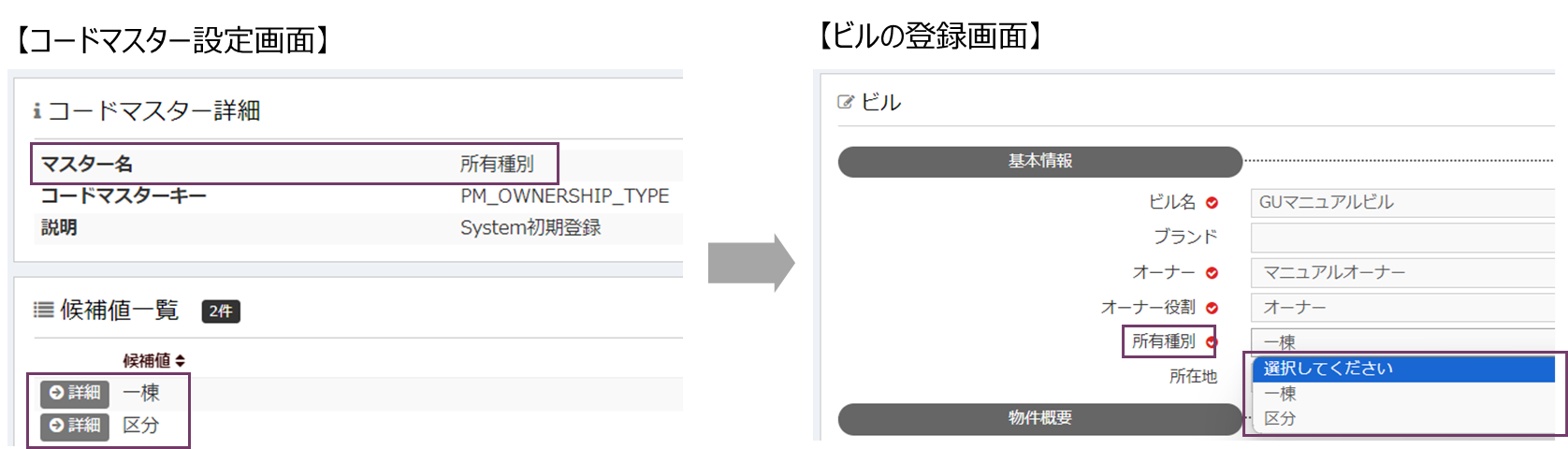Viewport: 1568px width, 449px height.
Task: Open 詳細 for the 一棟 candidate value
Action: coord(75,393)
